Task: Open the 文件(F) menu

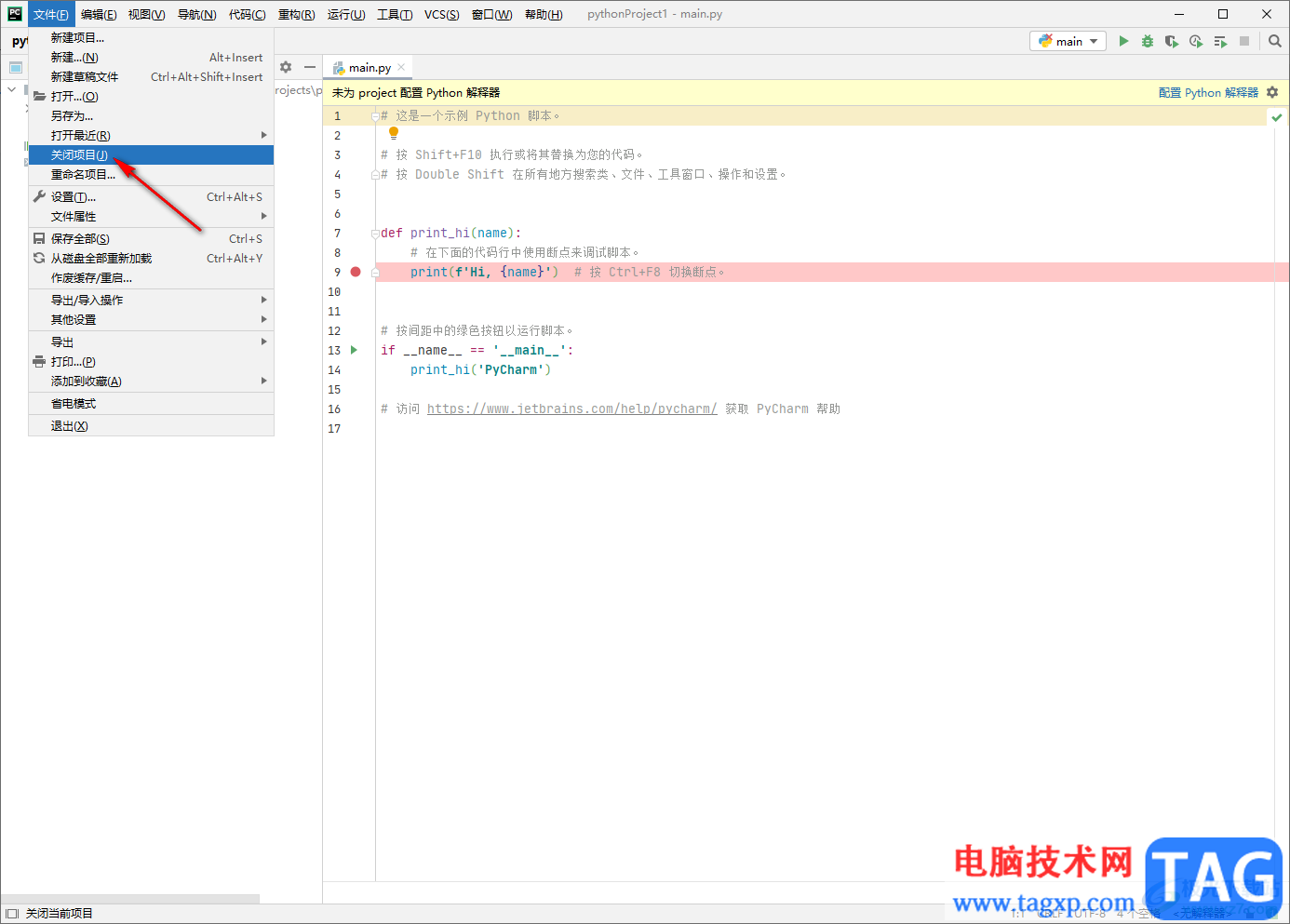Action: click(x=50, y=14)
